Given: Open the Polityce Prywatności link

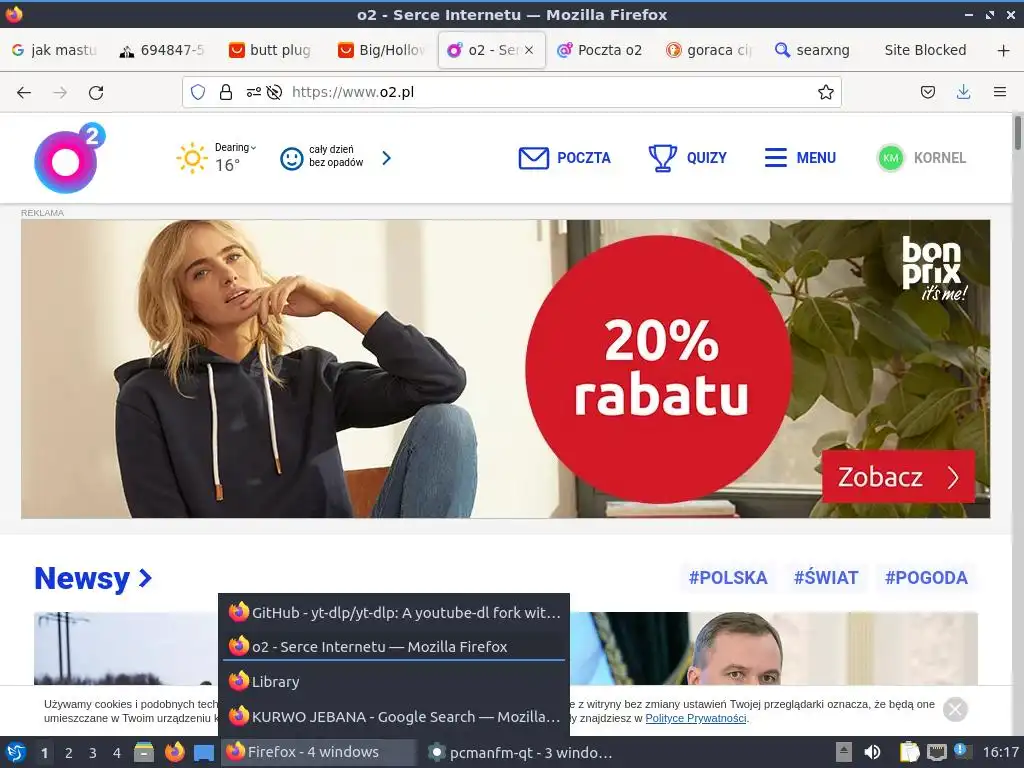Looking at the screenshot, I should tap(696, 718).
